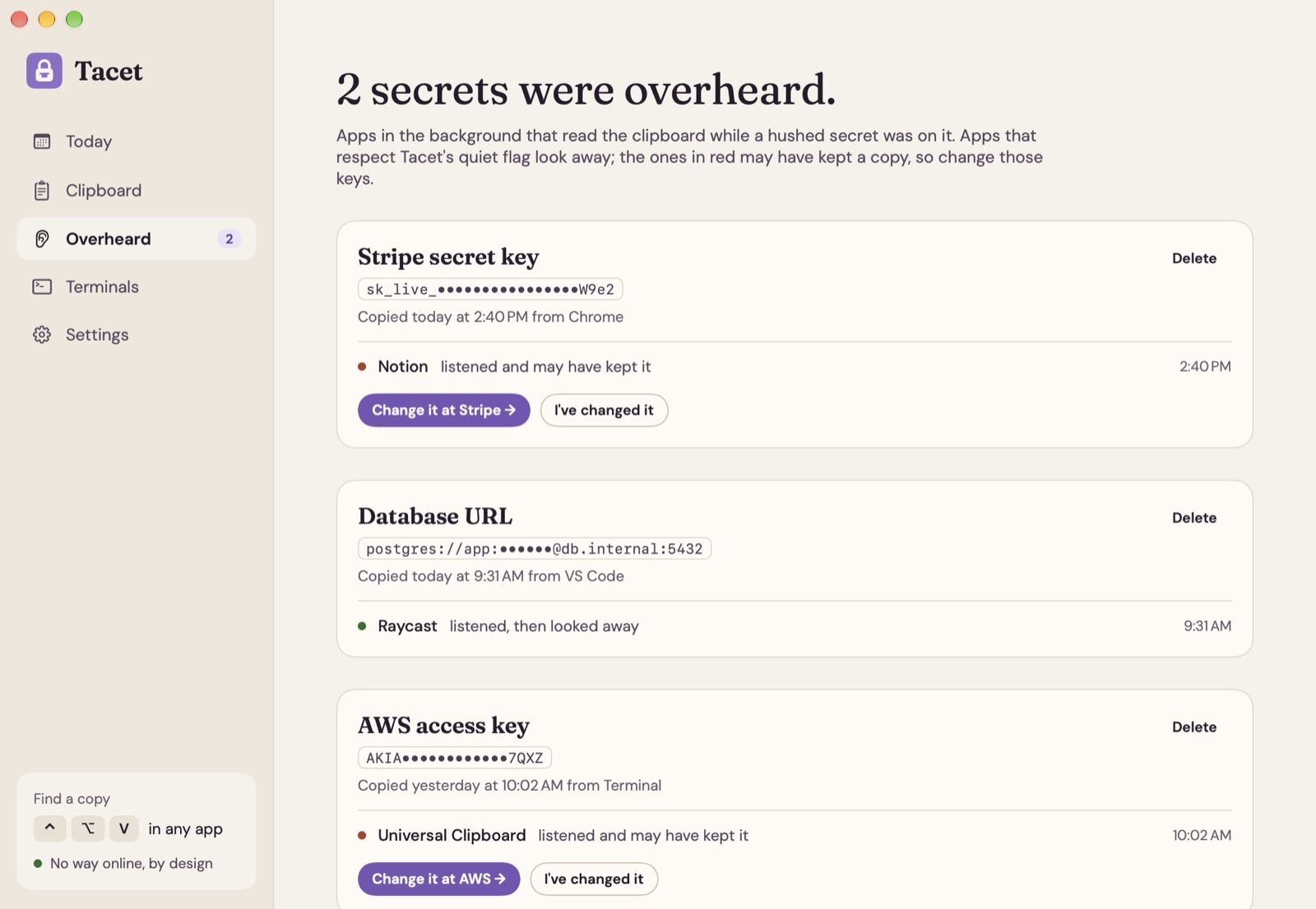This screenshot has width=1316, height=909.
Task: Click Change it at AWS button
Action: tap(439, 879)
